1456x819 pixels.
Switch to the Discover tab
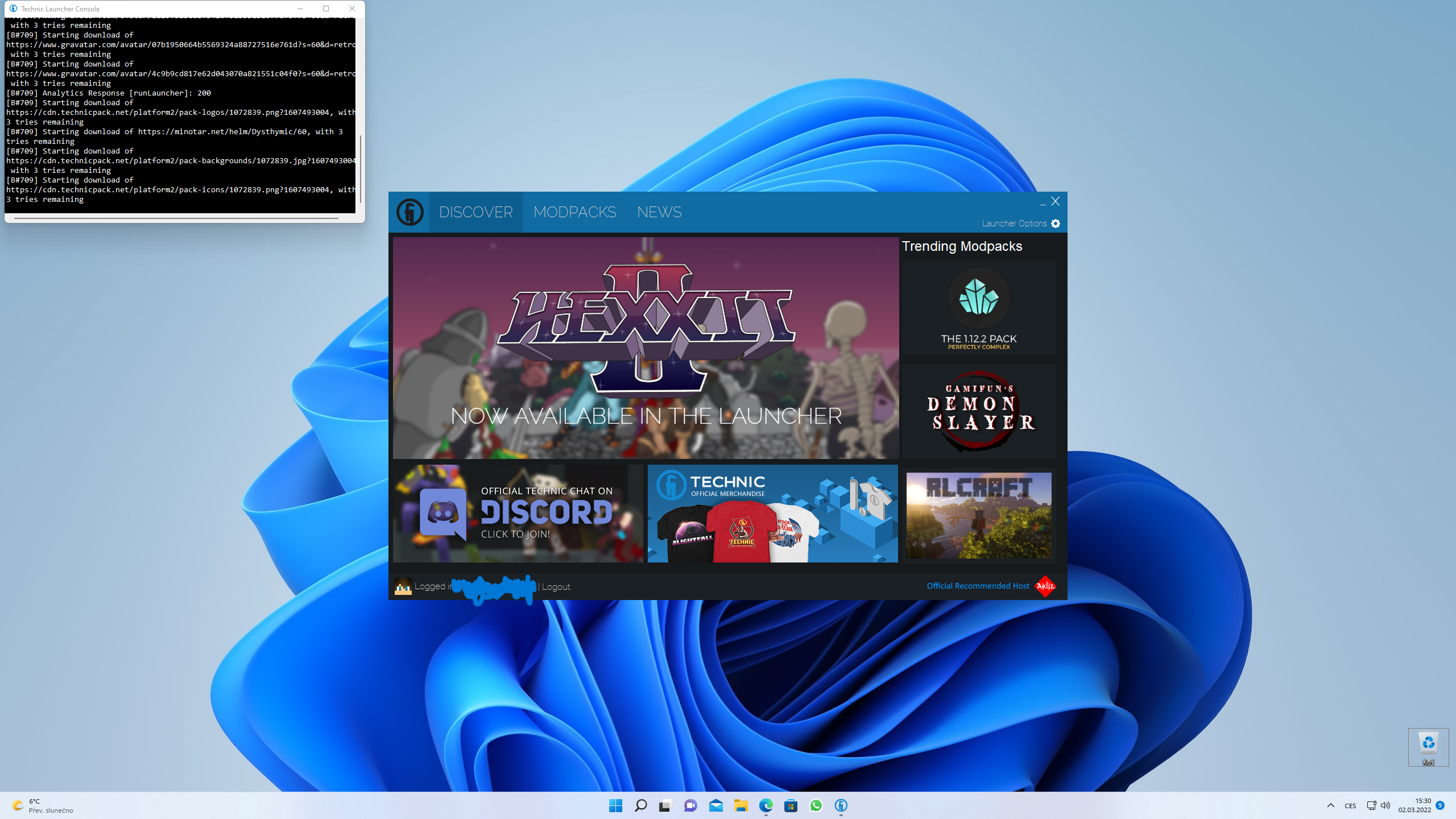(x=476, y=212)
